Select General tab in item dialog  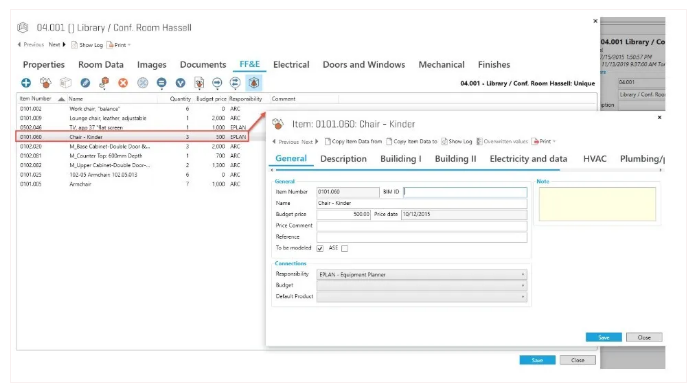(x=291, y=159)
